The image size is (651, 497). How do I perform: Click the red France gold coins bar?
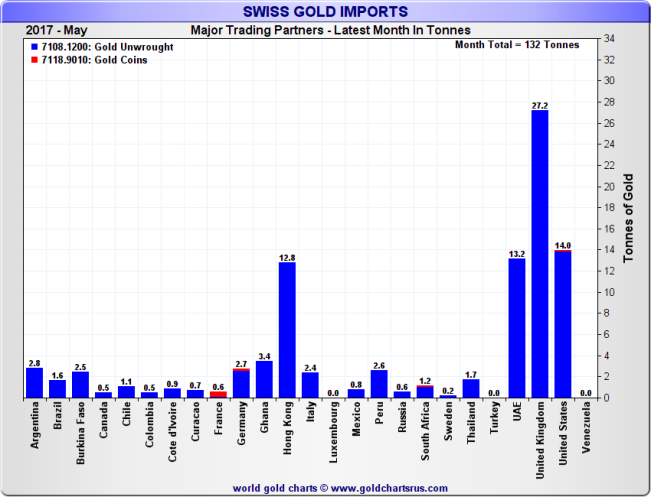(x=218, y=395)
